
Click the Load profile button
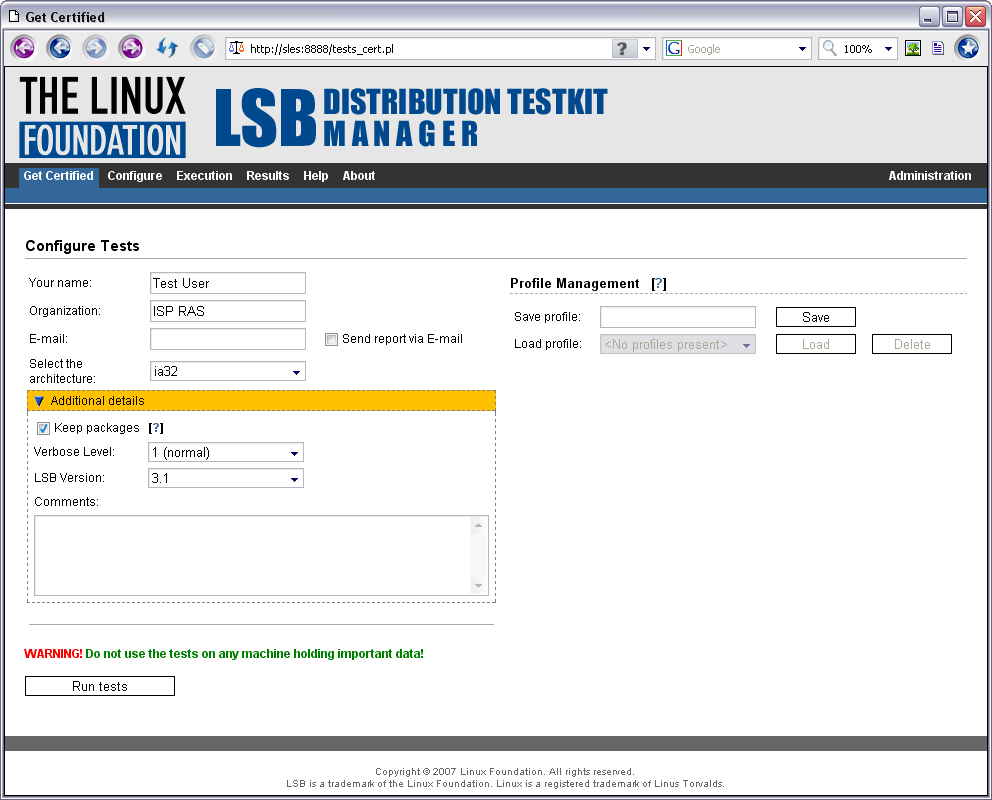click(815, 344)
